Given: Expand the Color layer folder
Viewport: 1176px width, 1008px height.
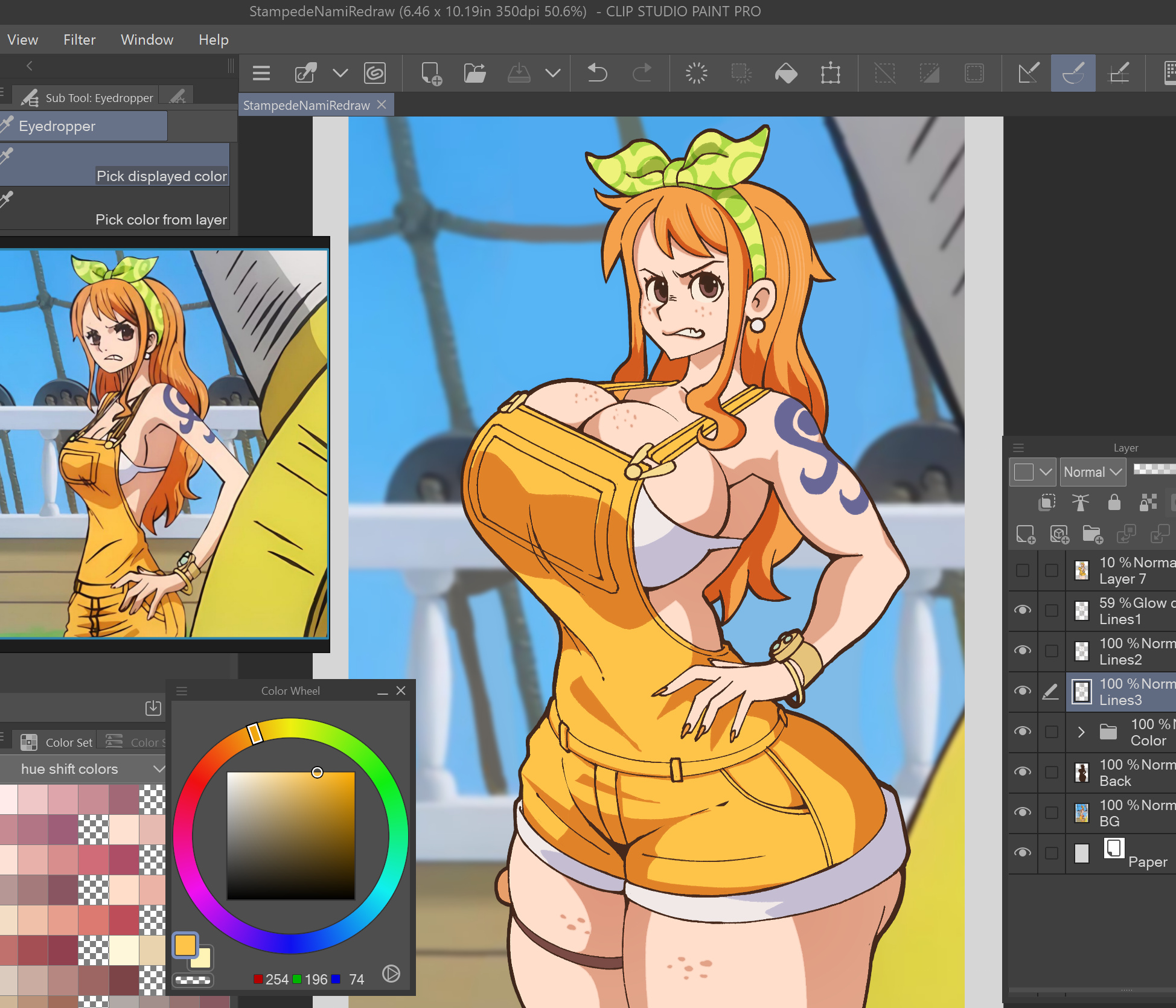Looking at the screenshot, I should click(x=1081, y=732).
